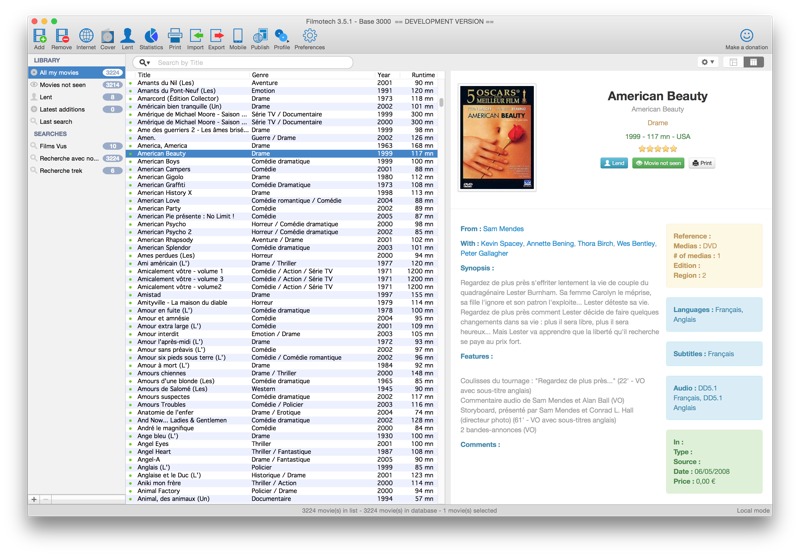Select the American History X row
The width and height of the screenshot is (800, 556).
click(282, 193)
